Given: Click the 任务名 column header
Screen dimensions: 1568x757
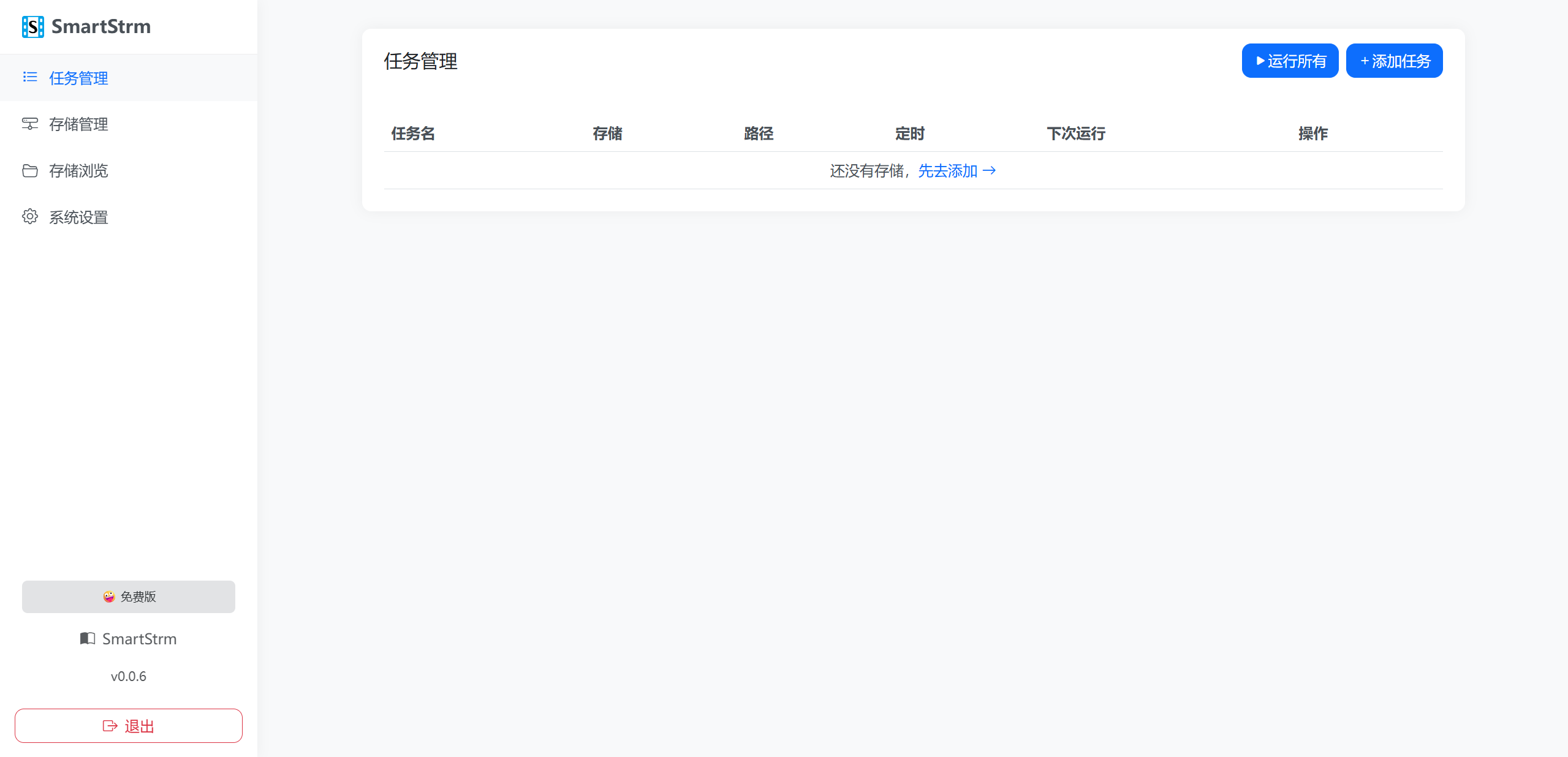Looking at the screenshot, I should point(413,134).
